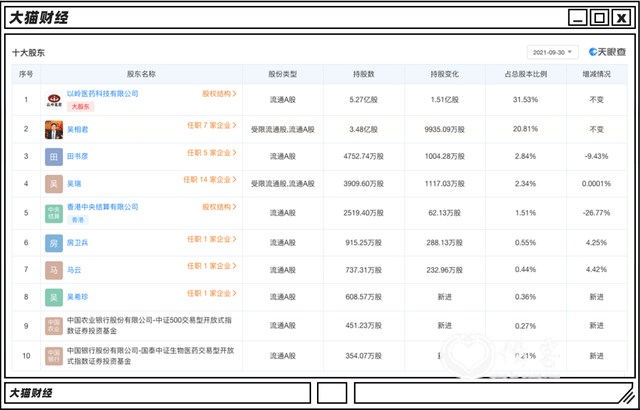This screenshot has height=410, width=640.
Task: Click the 股东名称 column header
Action: tap(141, 74)
